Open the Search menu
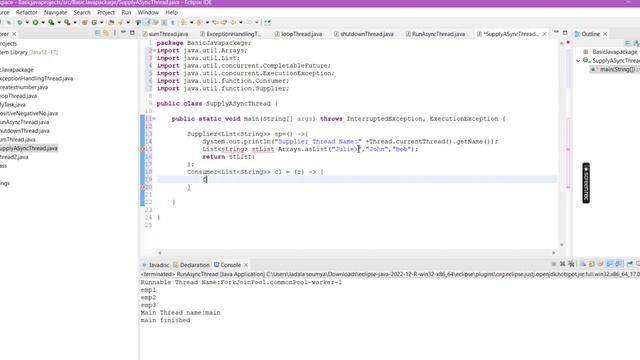 pyautogui.click(x=82, y=13)
